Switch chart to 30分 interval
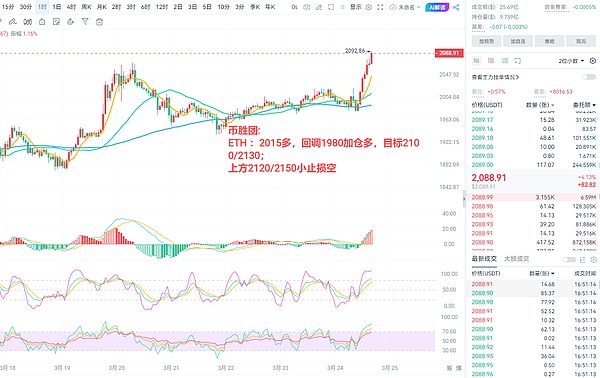The height and width of the screenshot is (378, 600). [26, 7]
